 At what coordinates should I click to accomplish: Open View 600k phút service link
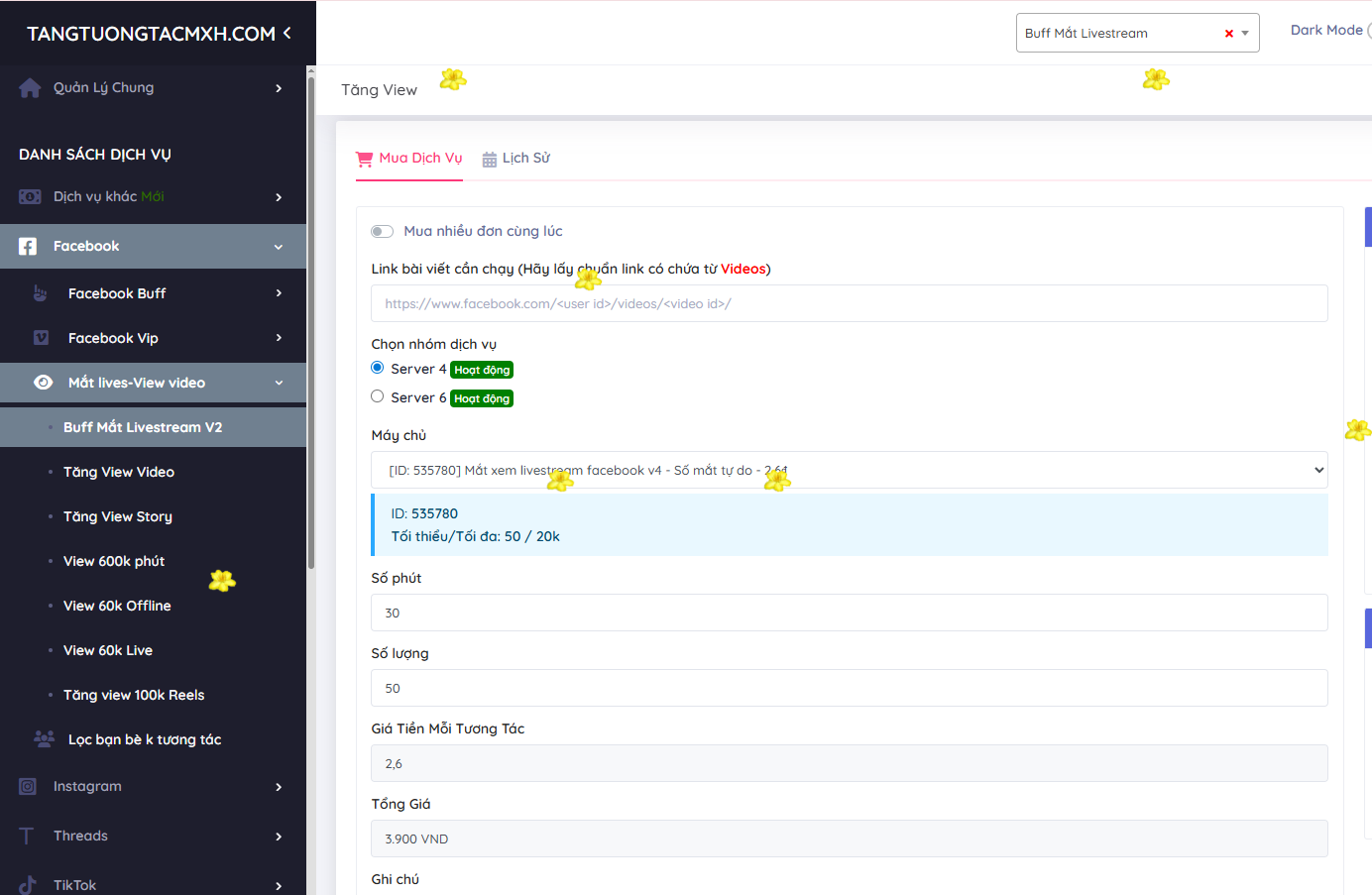pyautogui.click(x=114, y=561)
